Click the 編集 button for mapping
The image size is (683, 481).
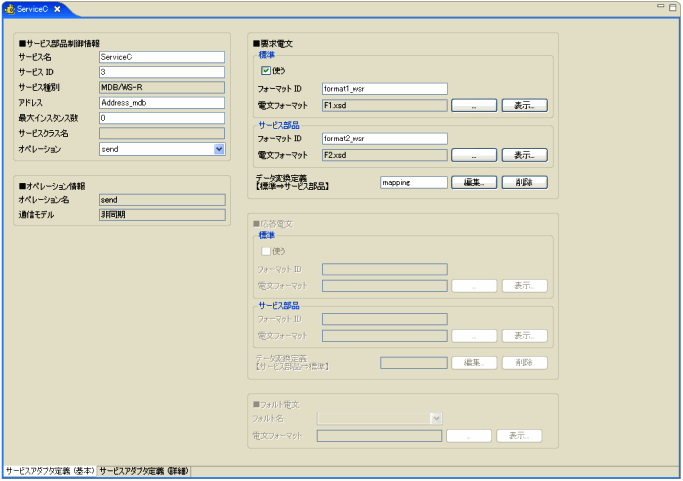pos(474,182)
